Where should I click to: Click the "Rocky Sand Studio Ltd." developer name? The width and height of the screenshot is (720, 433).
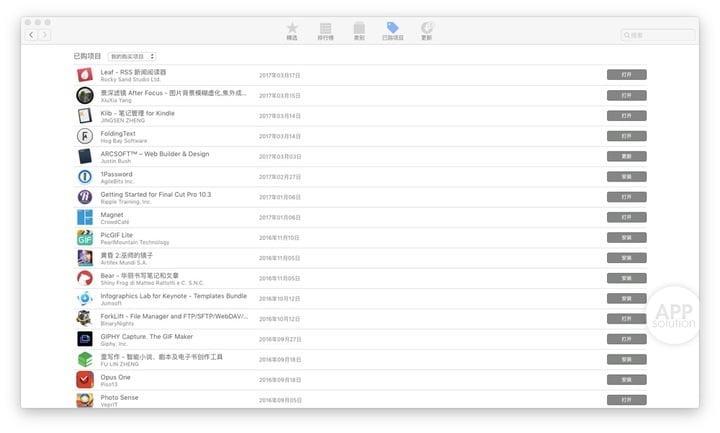pyautogui.click(x=131, y=79)
